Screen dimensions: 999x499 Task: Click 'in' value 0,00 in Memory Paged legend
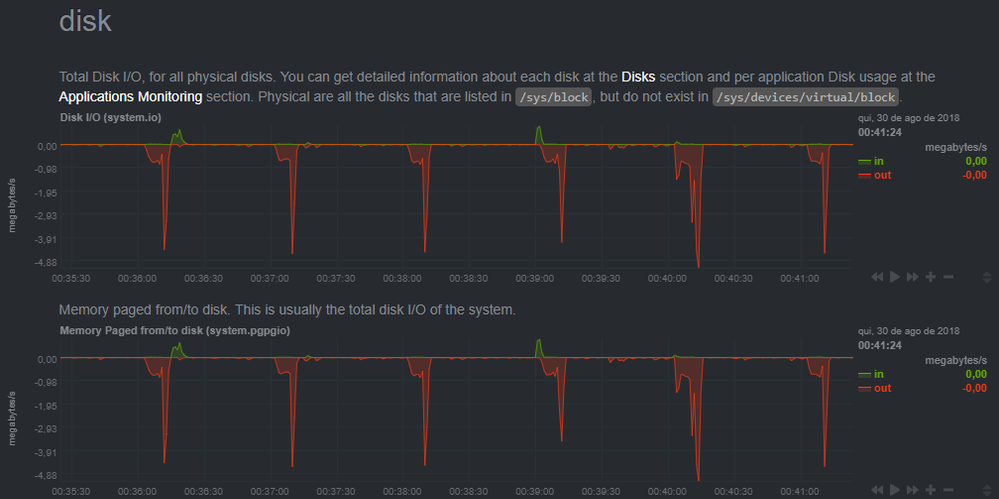point(976,374)
